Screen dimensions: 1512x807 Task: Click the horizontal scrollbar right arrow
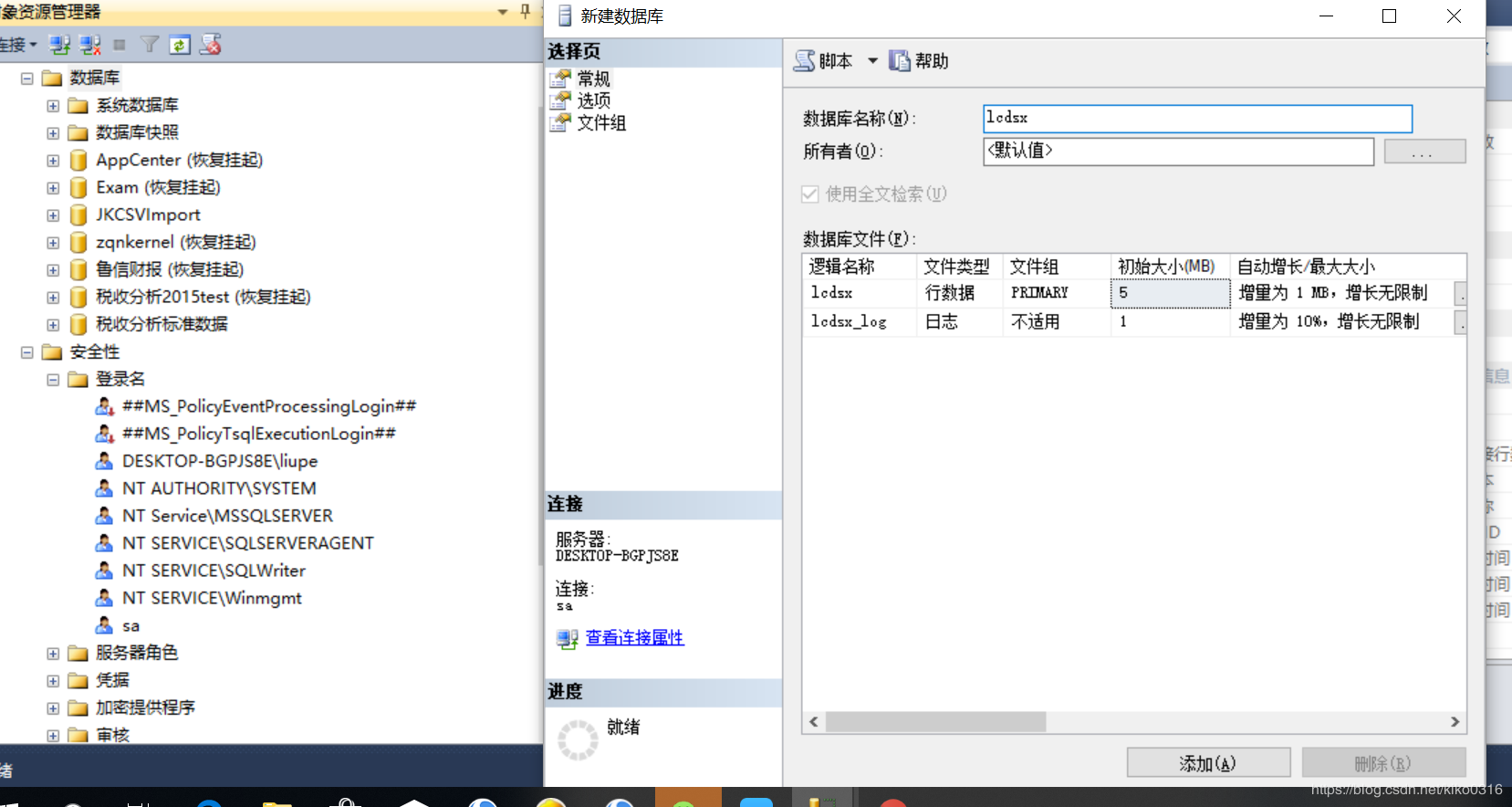(1455, 722)
